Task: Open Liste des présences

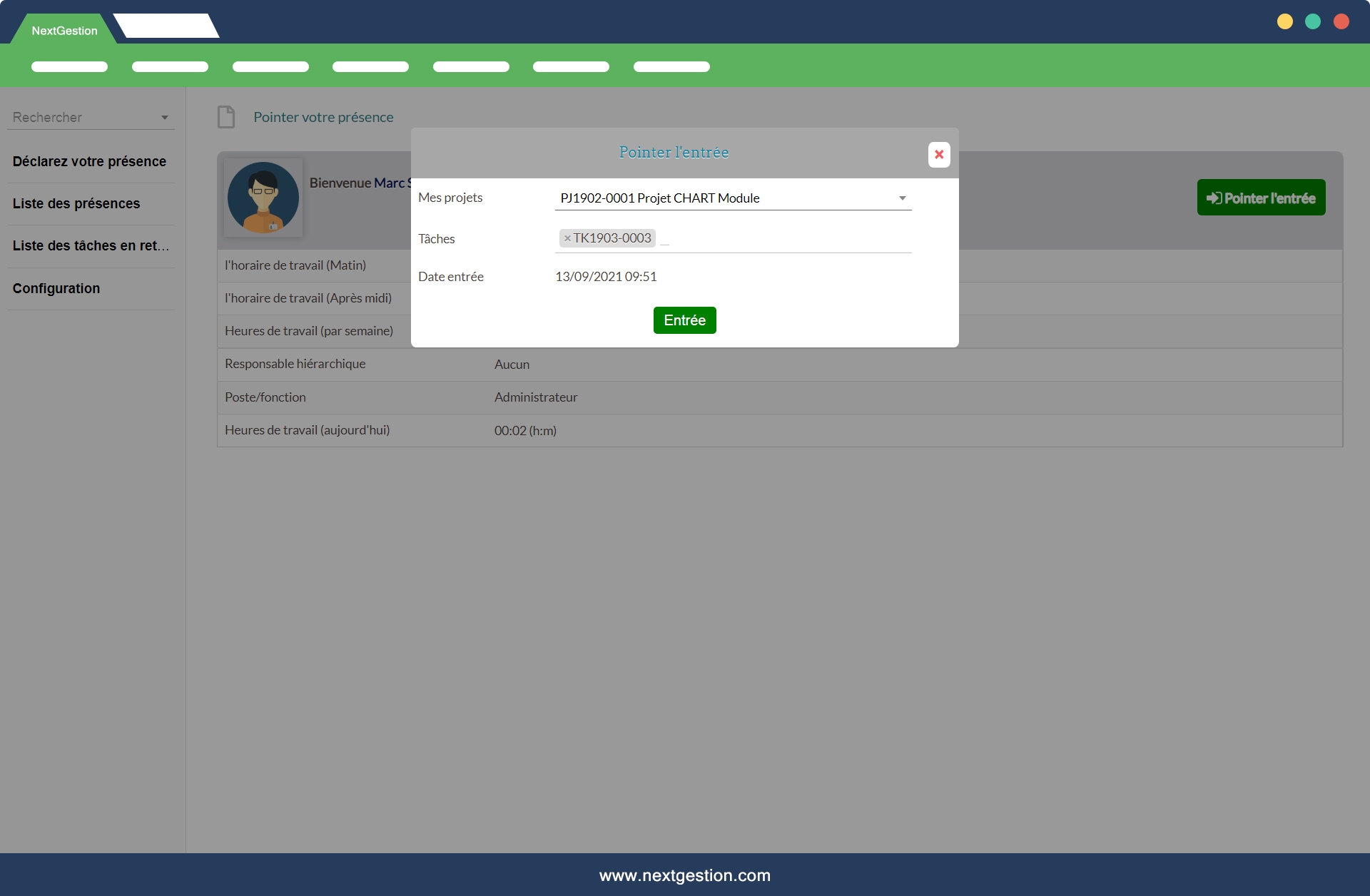Action: tap(76, 204)
